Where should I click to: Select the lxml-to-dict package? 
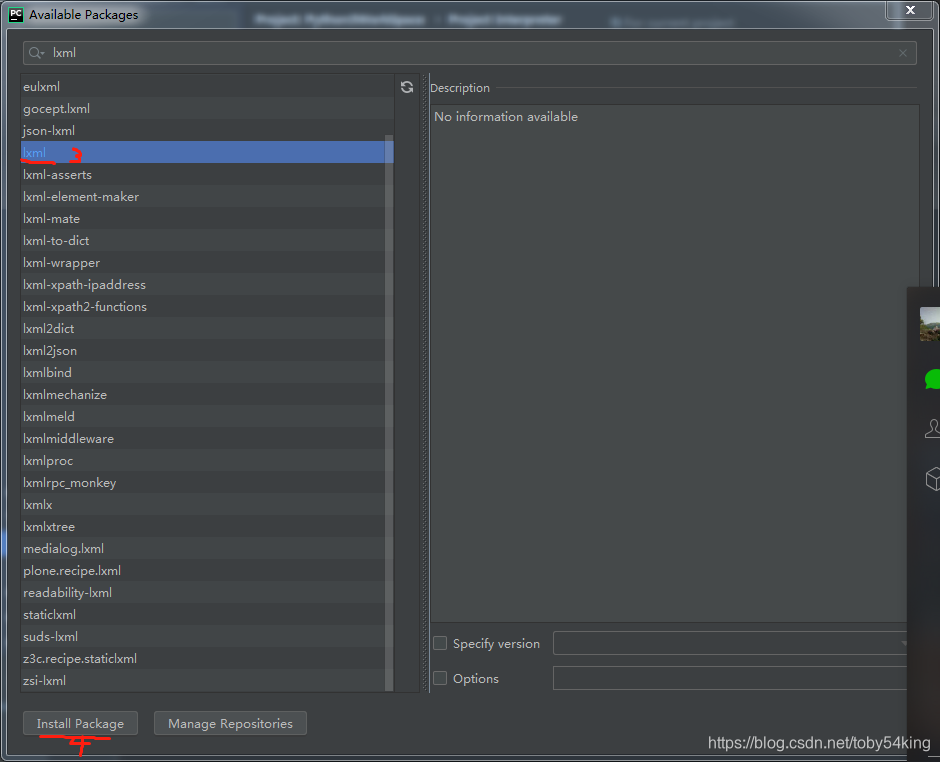tap(207, 240)
